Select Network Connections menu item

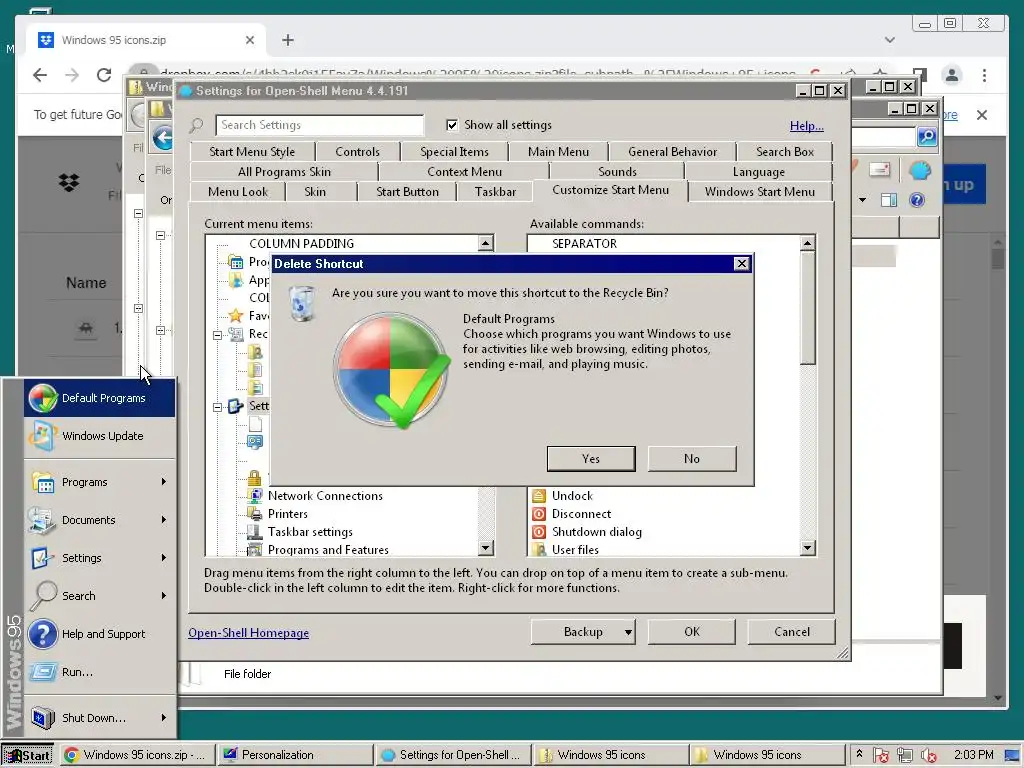pos(325,496)
